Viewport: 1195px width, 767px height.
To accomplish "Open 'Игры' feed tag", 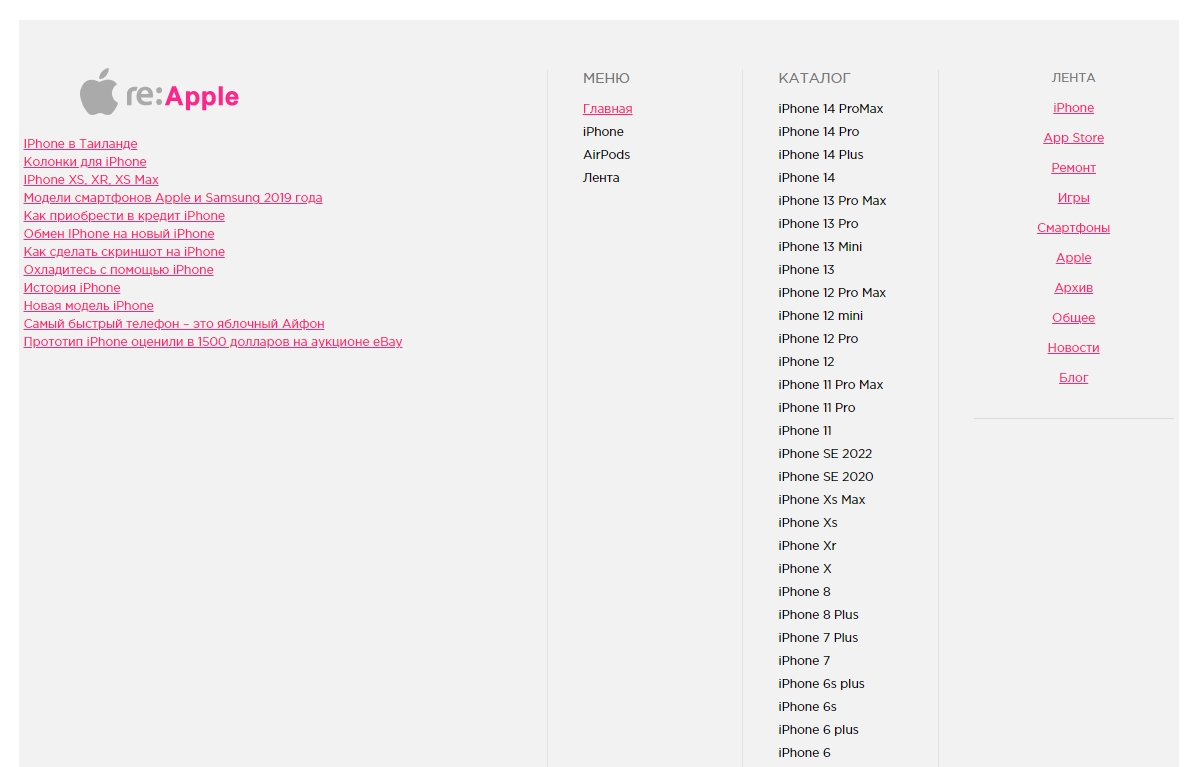I will coord(1073,198).
